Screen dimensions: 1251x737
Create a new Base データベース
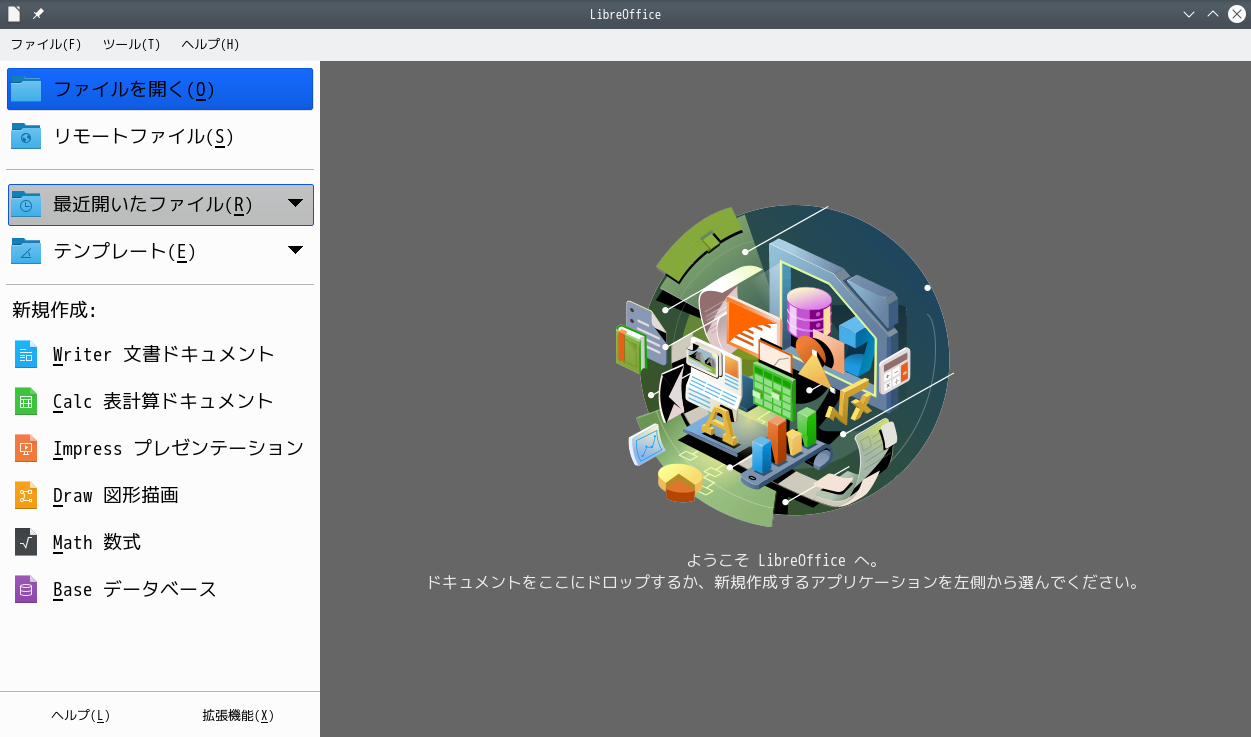coord(160,589)
